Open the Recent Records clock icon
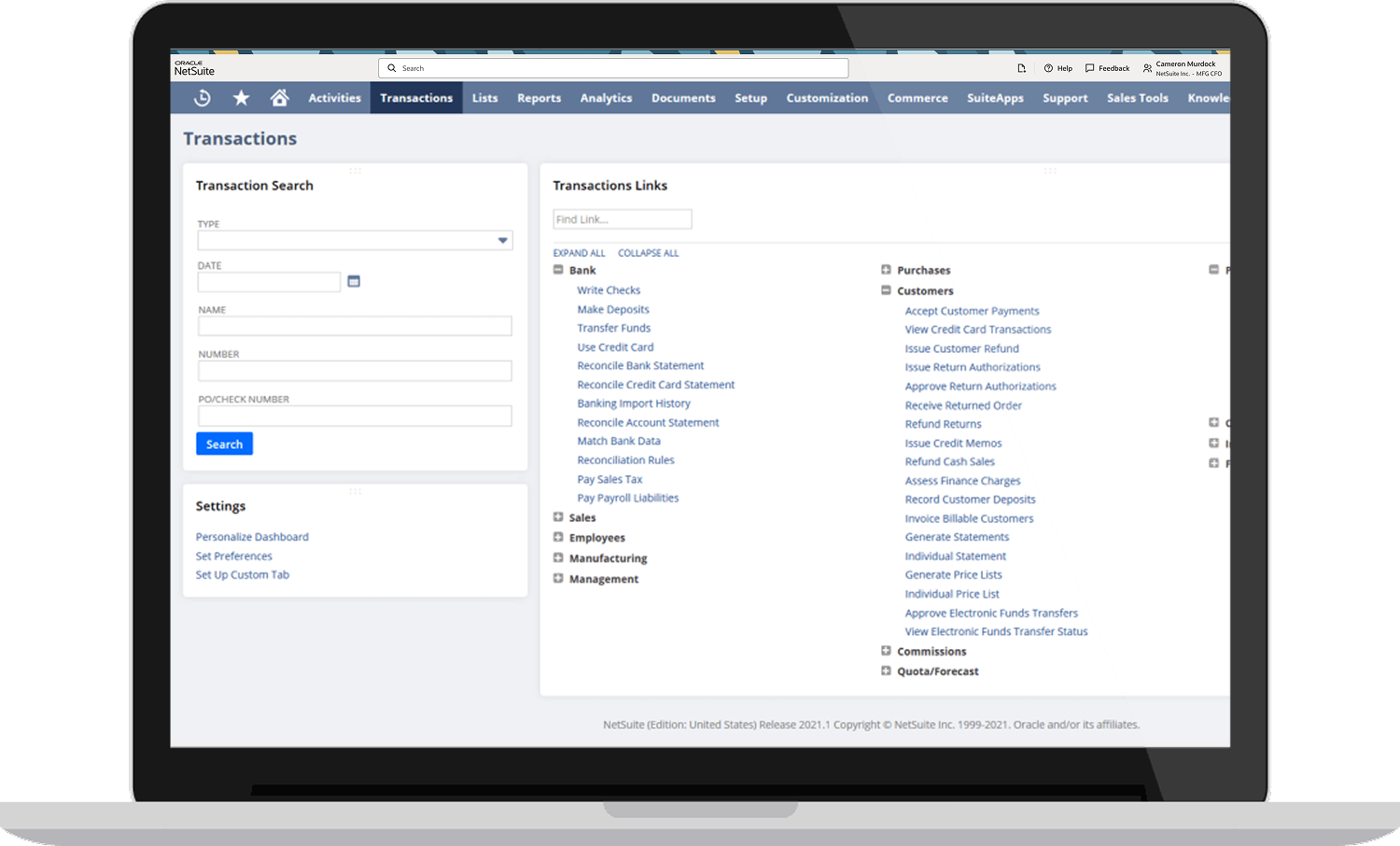This screenshot has width=1400, height=846. (x=202, y=98)
